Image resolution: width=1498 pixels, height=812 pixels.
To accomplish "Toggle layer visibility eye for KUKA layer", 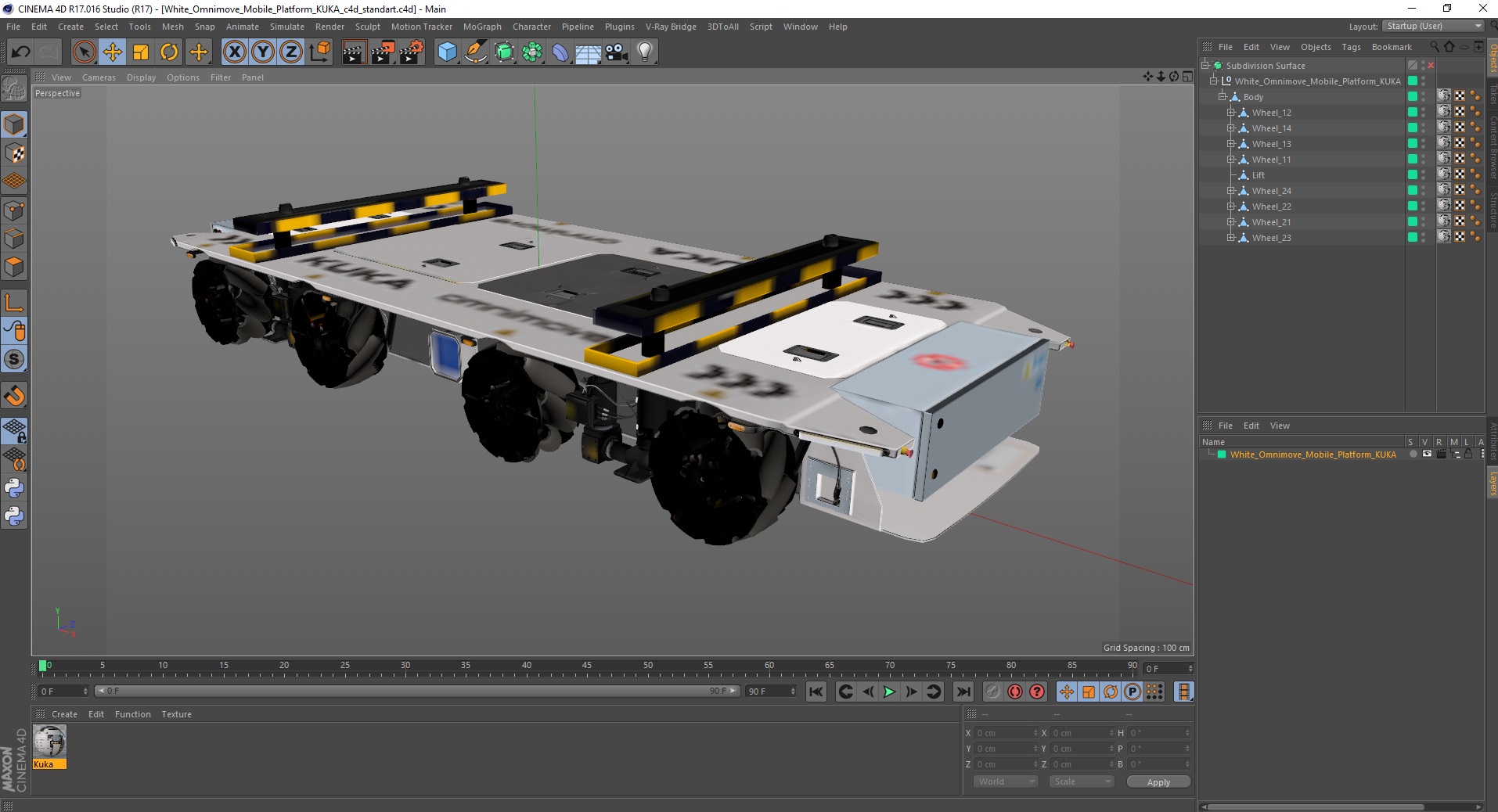I will (1427, 455).
